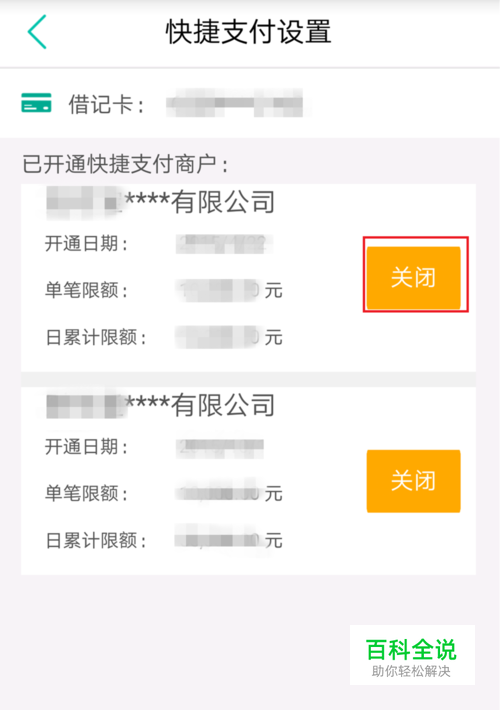500x710 pixels.
Task: Click the 快捷支付设置 page title
Action: click(x=248, y=32)
